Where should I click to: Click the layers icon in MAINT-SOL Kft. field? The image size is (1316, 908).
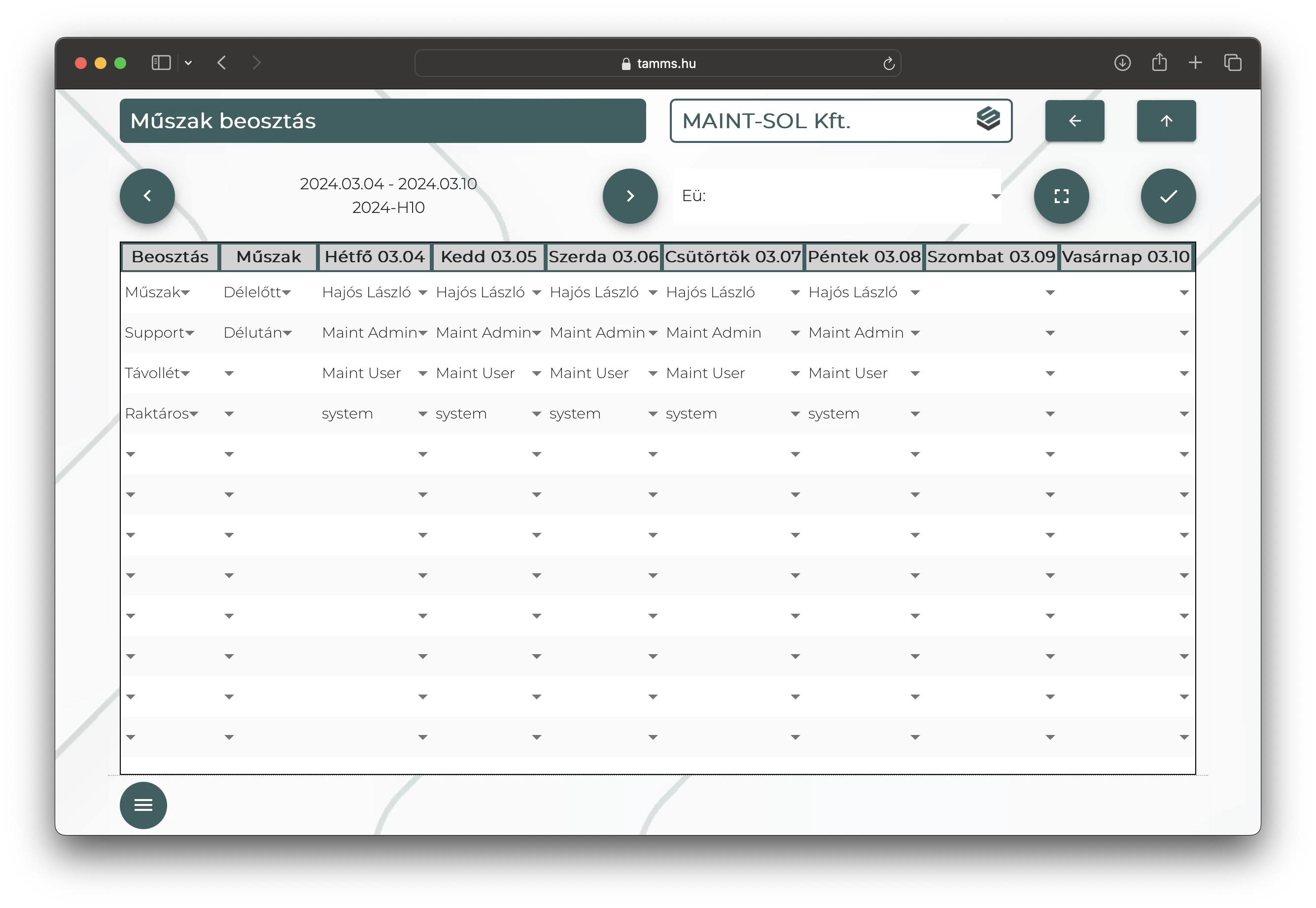(987, 118)
